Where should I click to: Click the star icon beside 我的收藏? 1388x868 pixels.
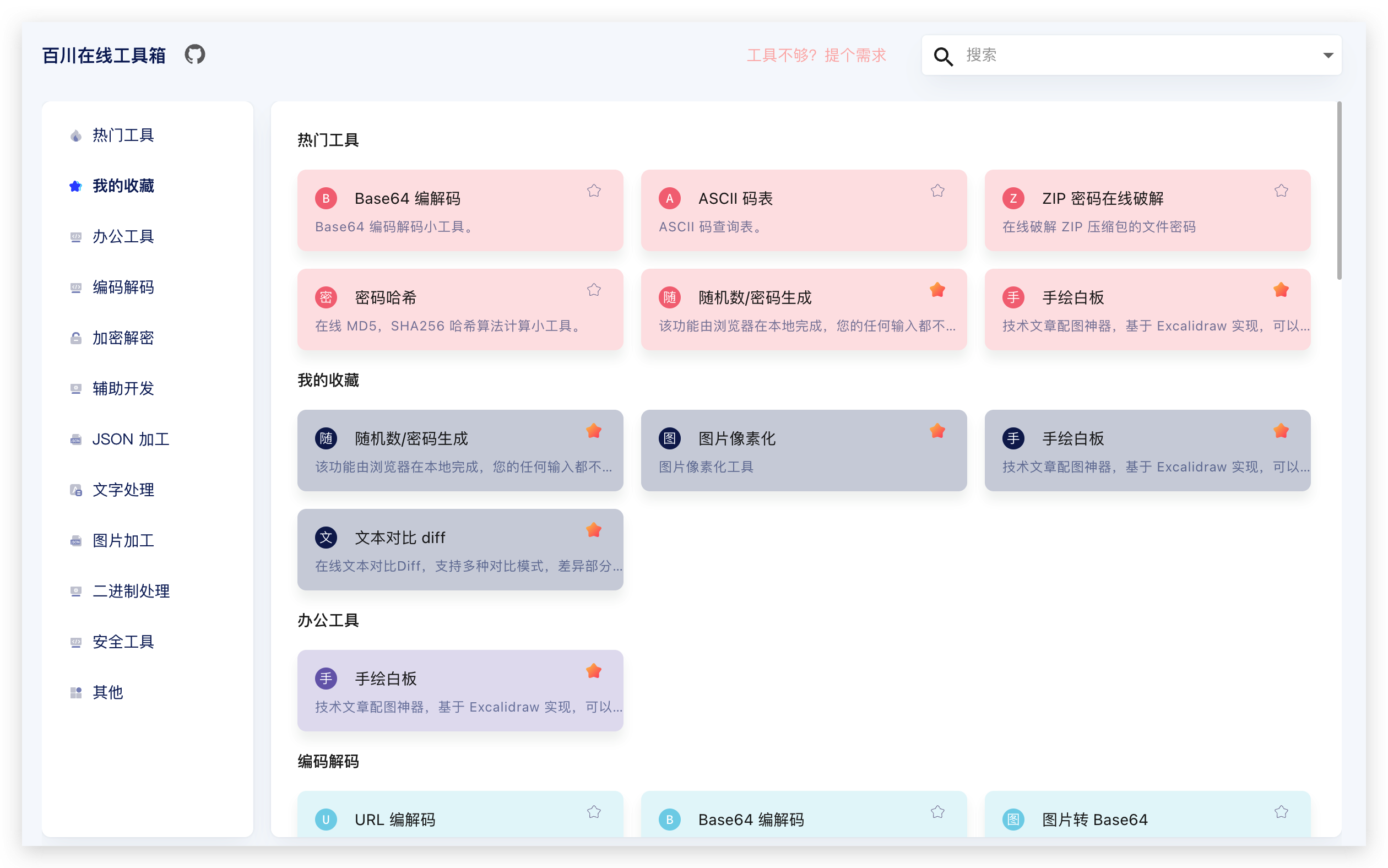tap(75, 186)
